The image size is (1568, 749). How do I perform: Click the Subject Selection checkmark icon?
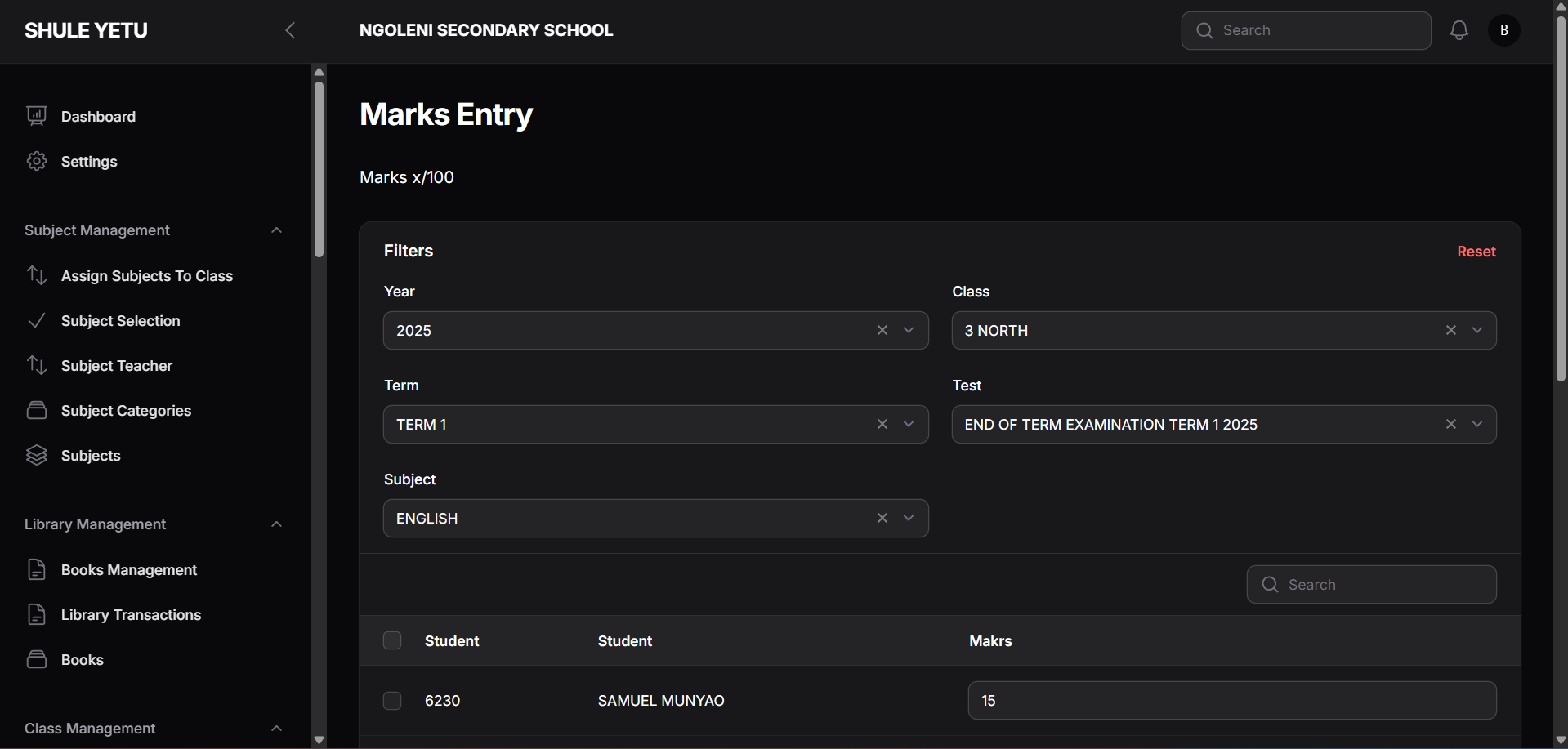(x=37, y=320)
